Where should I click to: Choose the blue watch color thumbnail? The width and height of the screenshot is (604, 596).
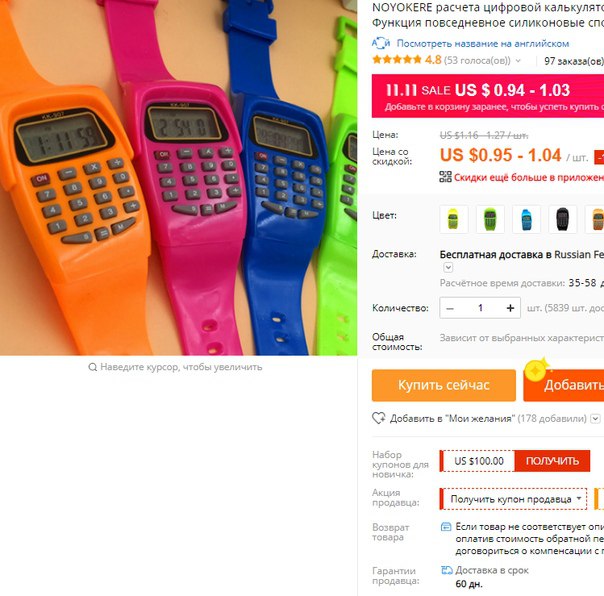point(526,219)
